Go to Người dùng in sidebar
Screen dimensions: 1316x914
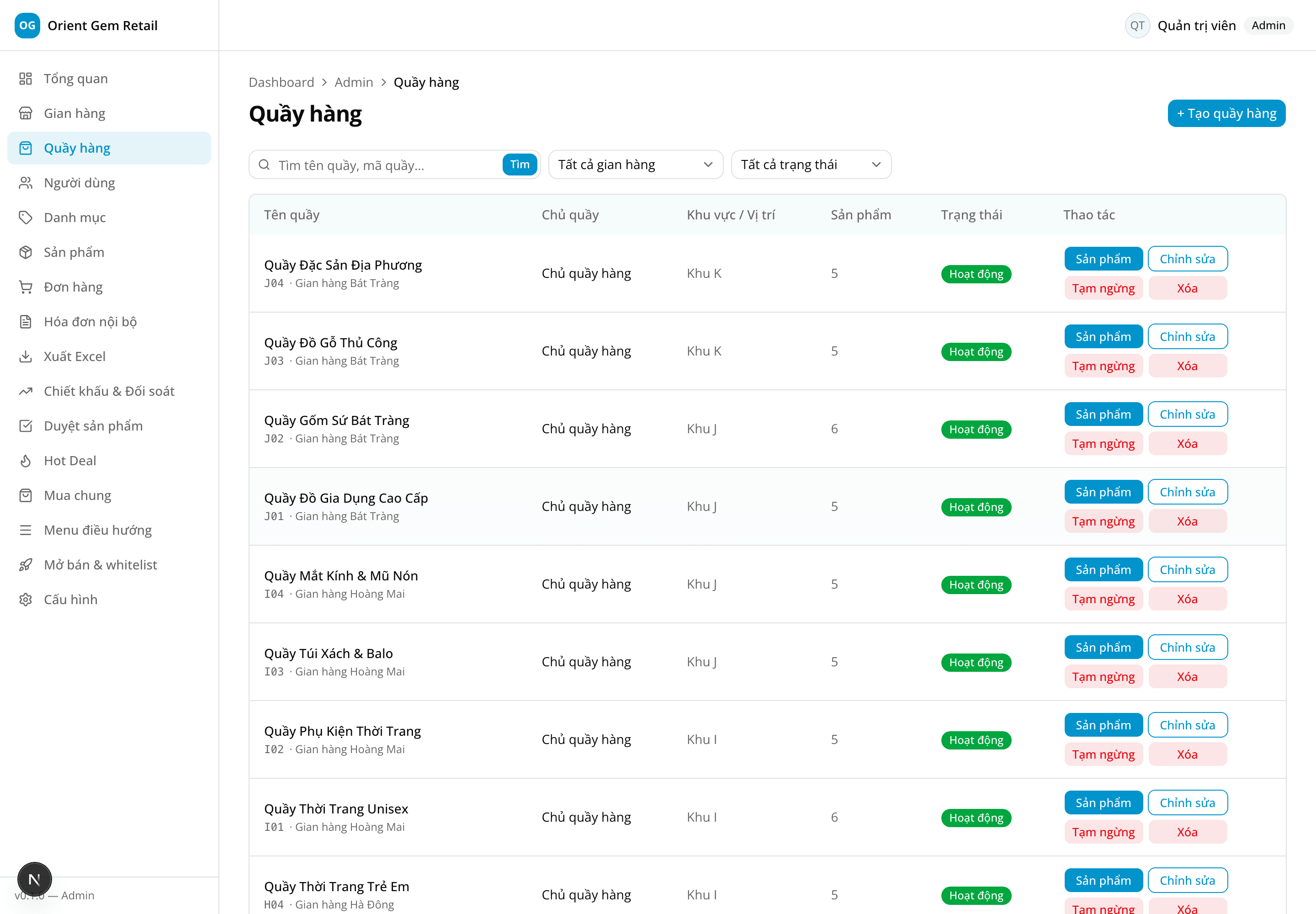pos(109,183)
